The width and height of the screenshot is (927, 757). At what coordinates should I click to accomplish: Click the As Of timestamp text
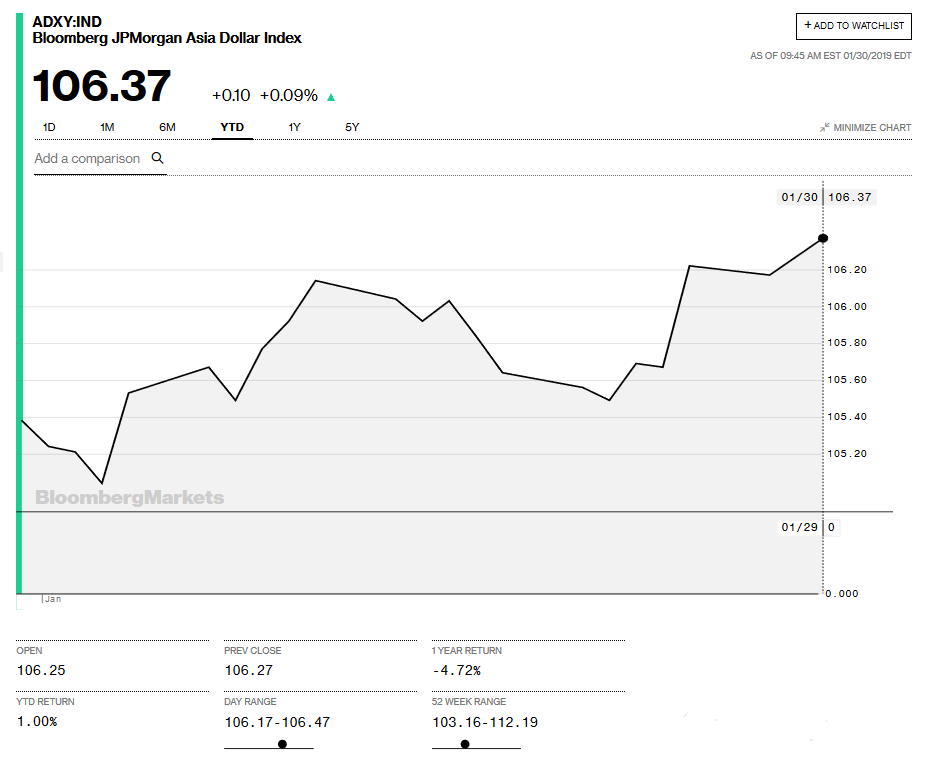point(831,56)
